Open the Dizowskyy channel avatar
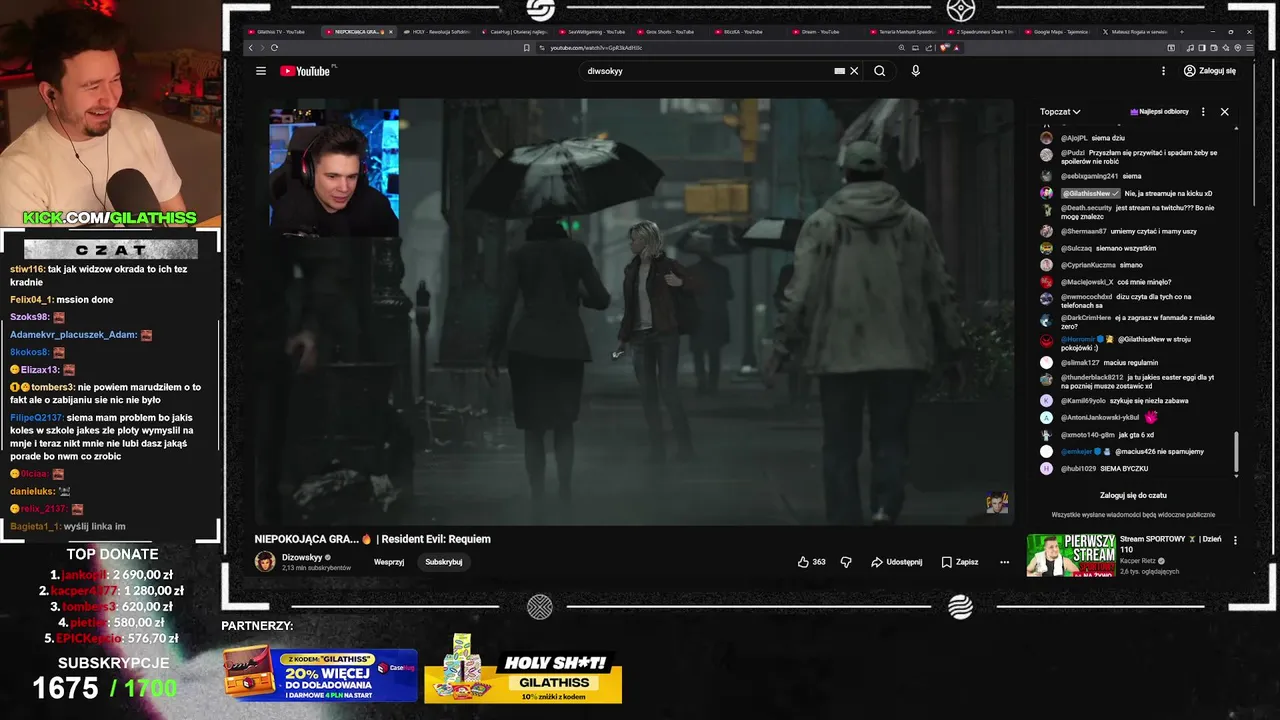 click(265, 562)
